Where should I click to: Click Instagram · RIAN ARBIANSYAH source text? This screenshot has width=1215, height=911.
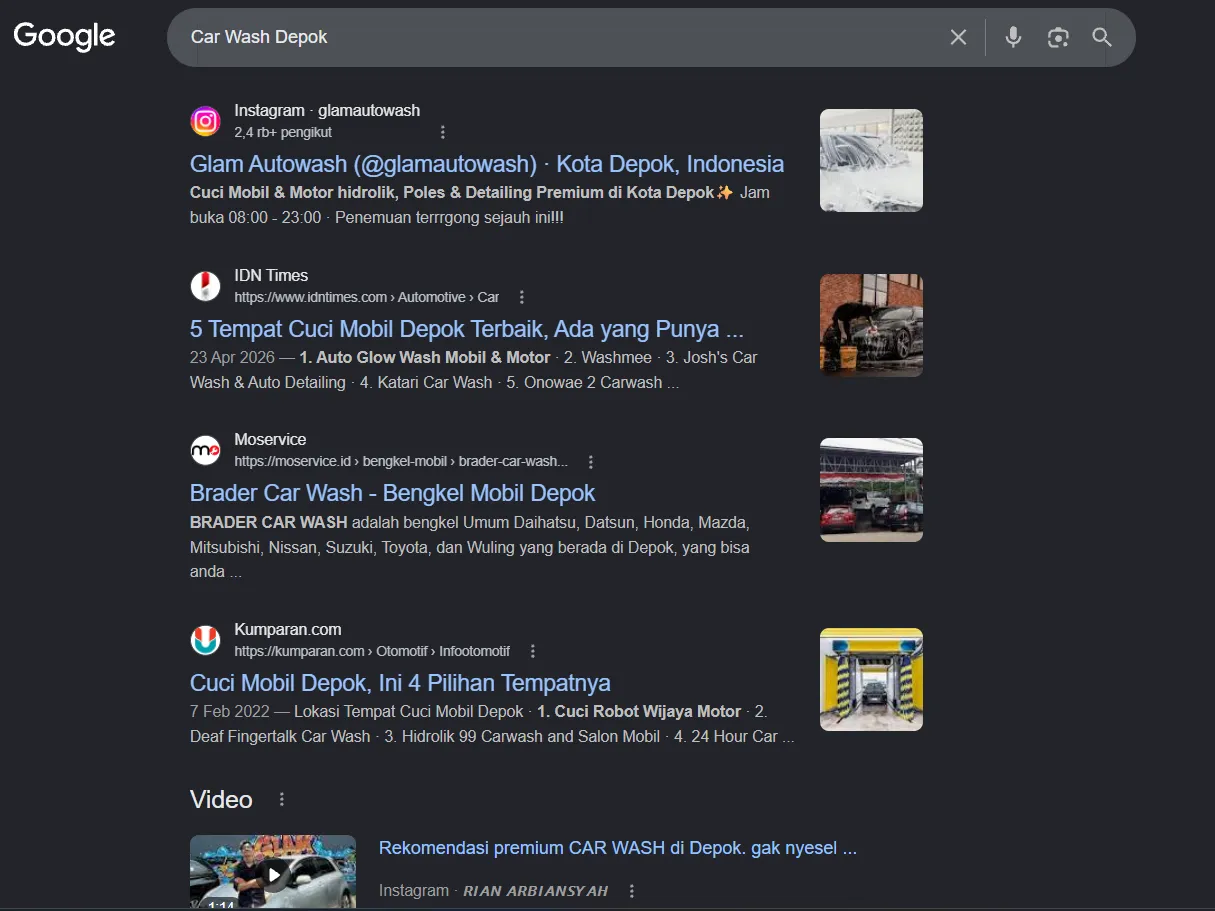tap(493, 890)
